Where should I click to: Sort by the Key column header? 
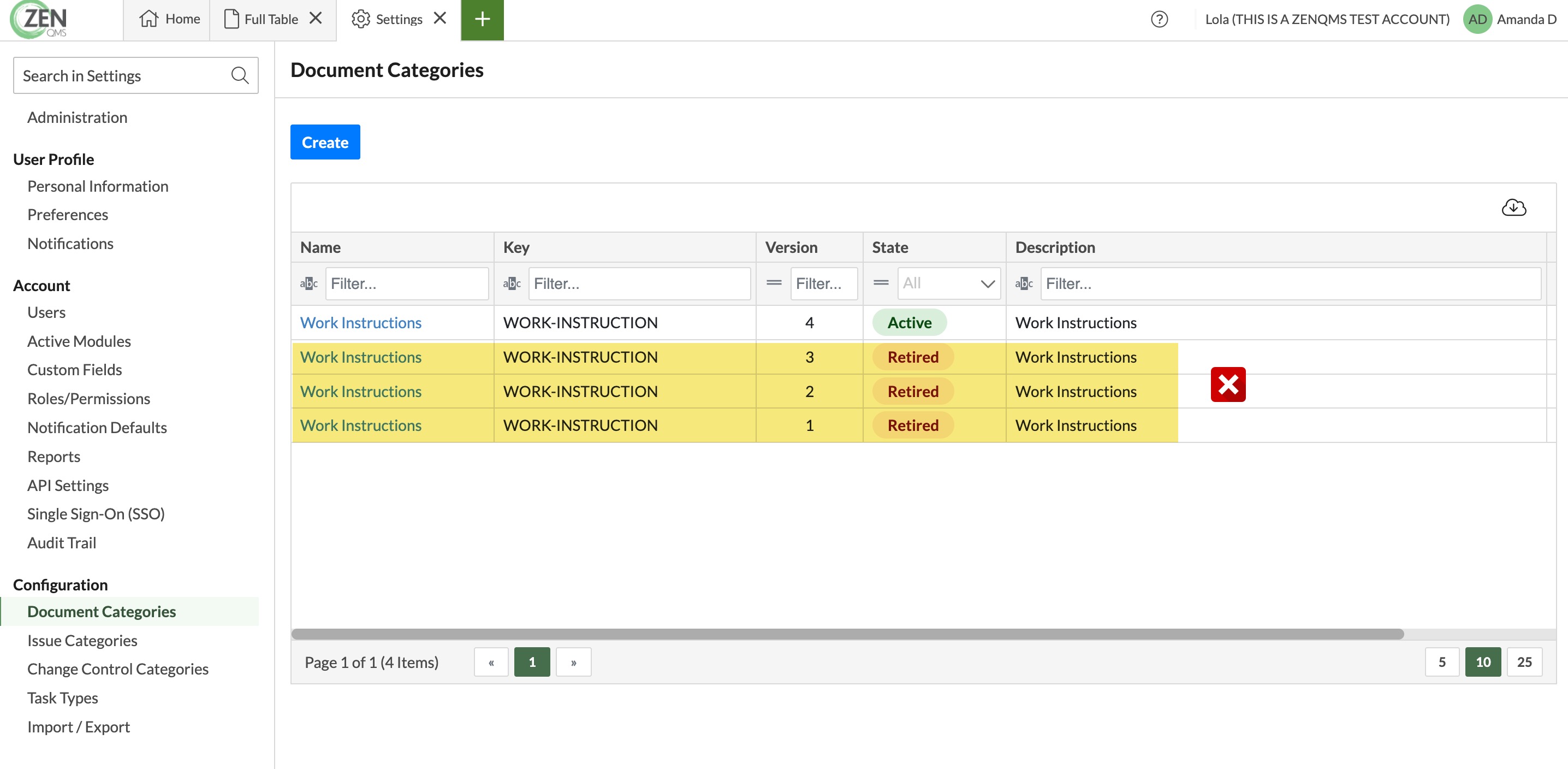625,247
